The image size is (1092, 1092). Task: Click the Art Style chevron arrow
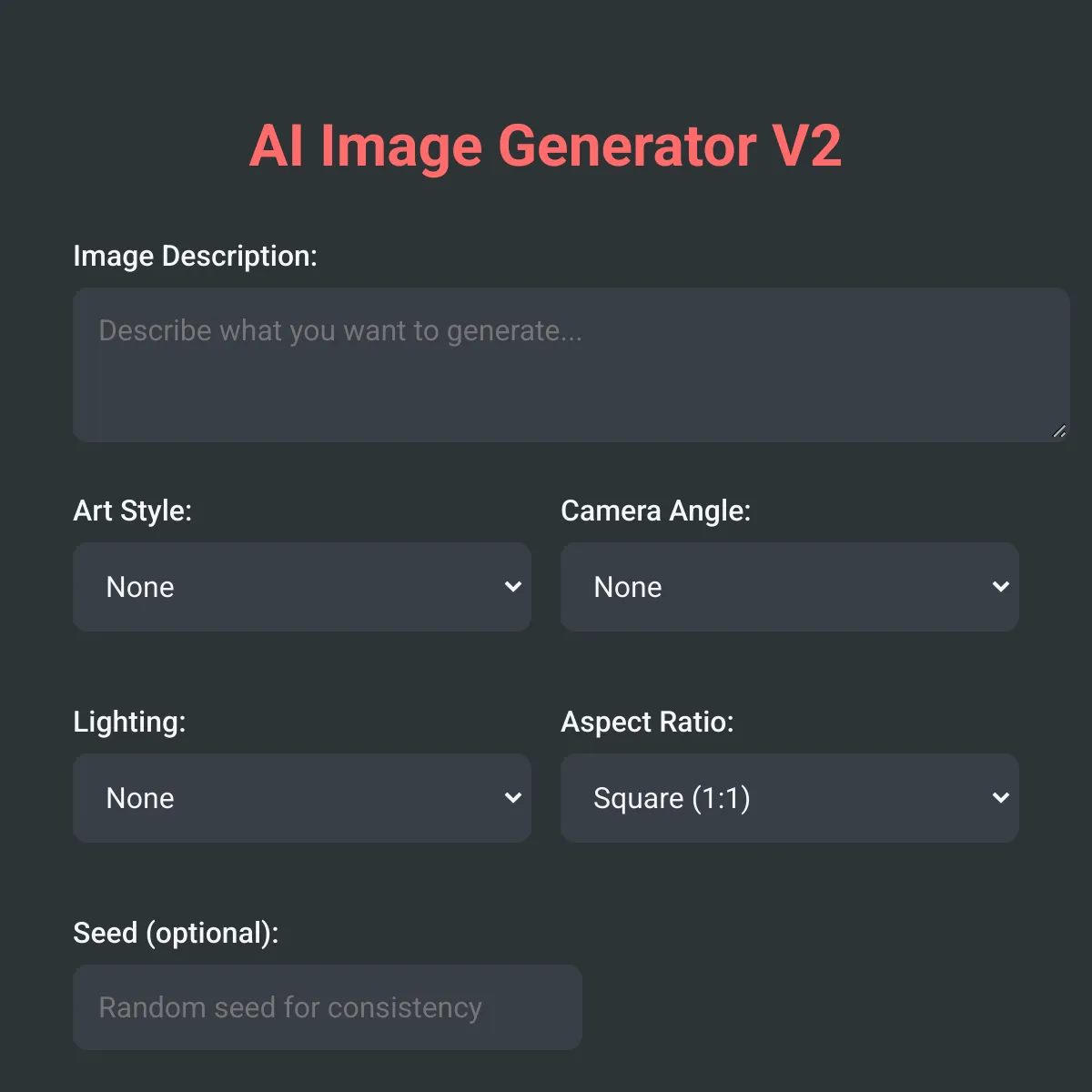click(x=513, y=587)
